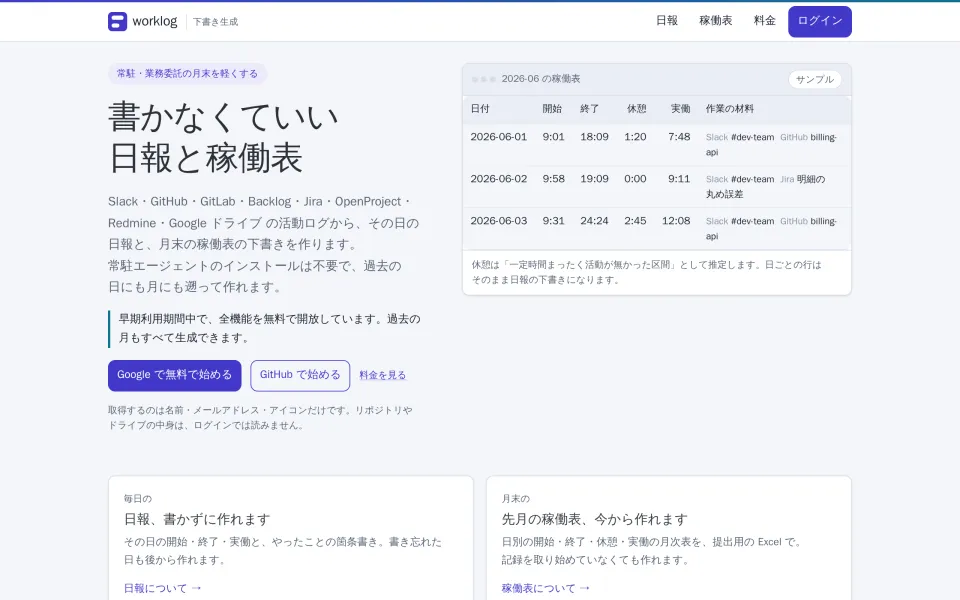Click the GitHub で始める button
Viewport: 960px width, 600px height.
pos(300,375)
